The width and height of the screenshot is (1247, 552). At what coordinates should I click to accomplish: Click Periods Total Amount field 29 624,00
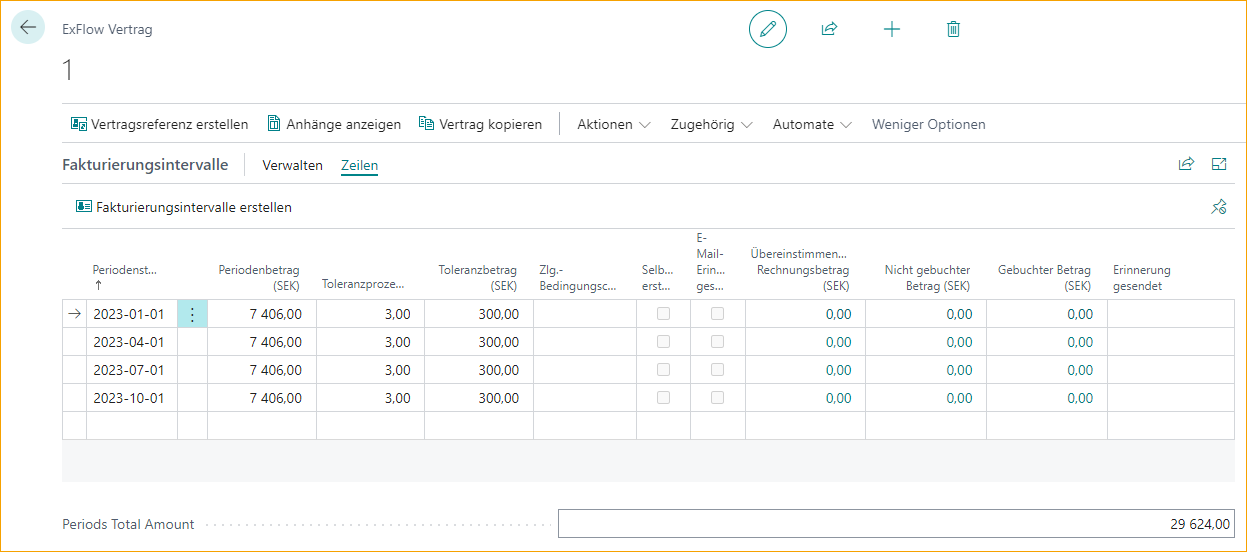896,524
